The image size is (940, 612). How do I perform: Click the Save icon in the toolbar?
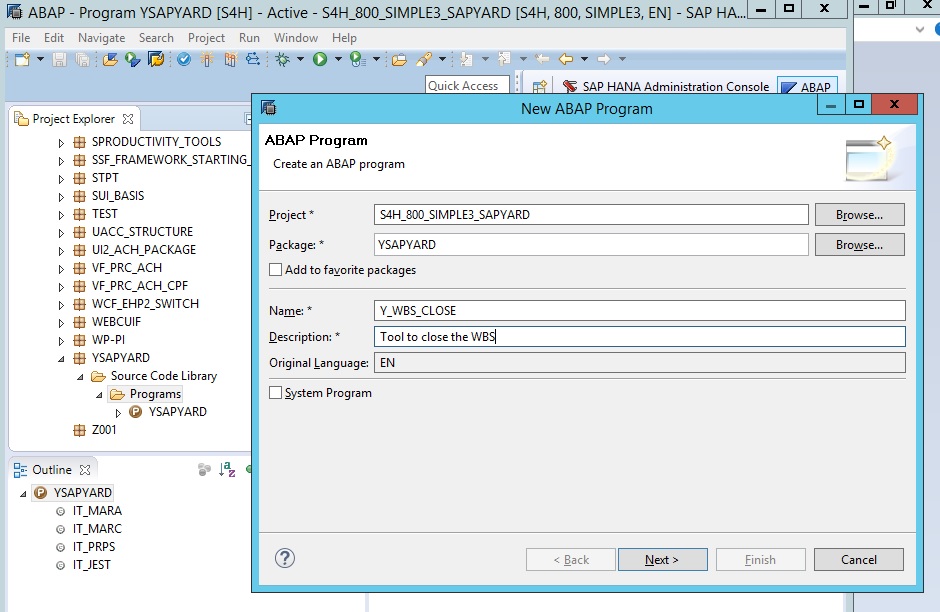pyautogui.click(x=59, y=59)
